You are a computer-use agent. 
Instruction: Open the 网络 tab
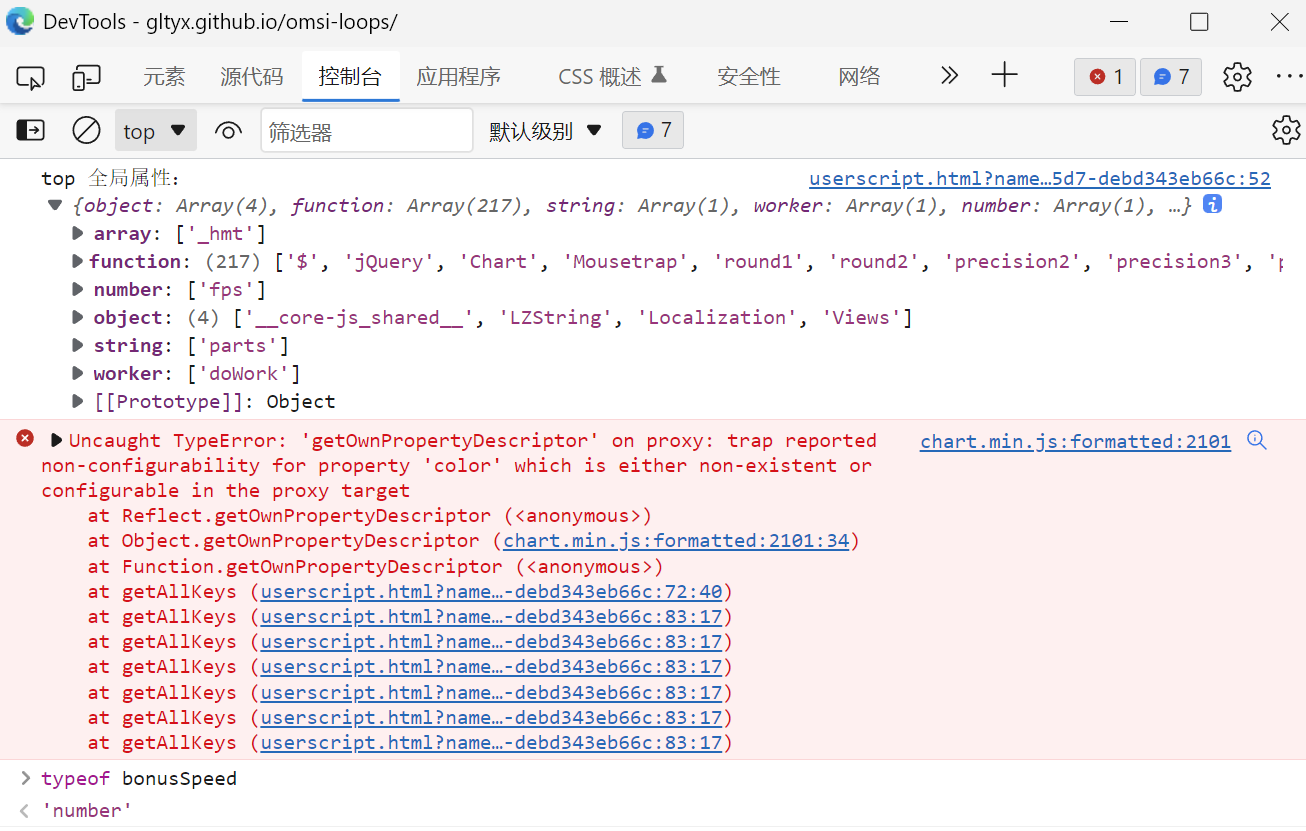(x=860, y=77)
